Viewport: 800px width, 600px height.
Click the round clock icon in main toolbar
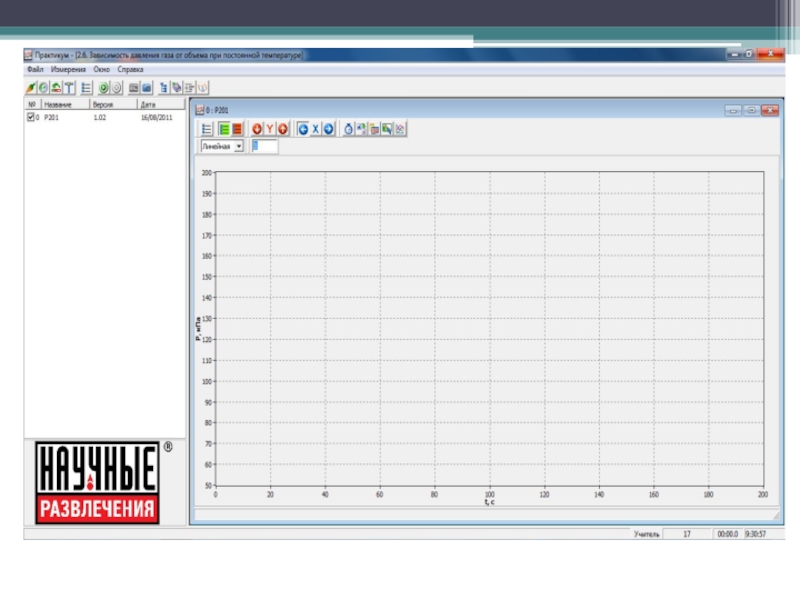(x=43, y=88)
